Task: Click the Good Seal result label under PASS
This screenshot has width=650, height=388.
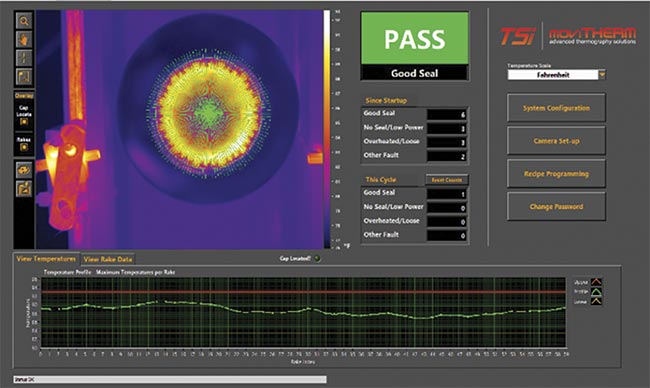Action: pos(415,73)
